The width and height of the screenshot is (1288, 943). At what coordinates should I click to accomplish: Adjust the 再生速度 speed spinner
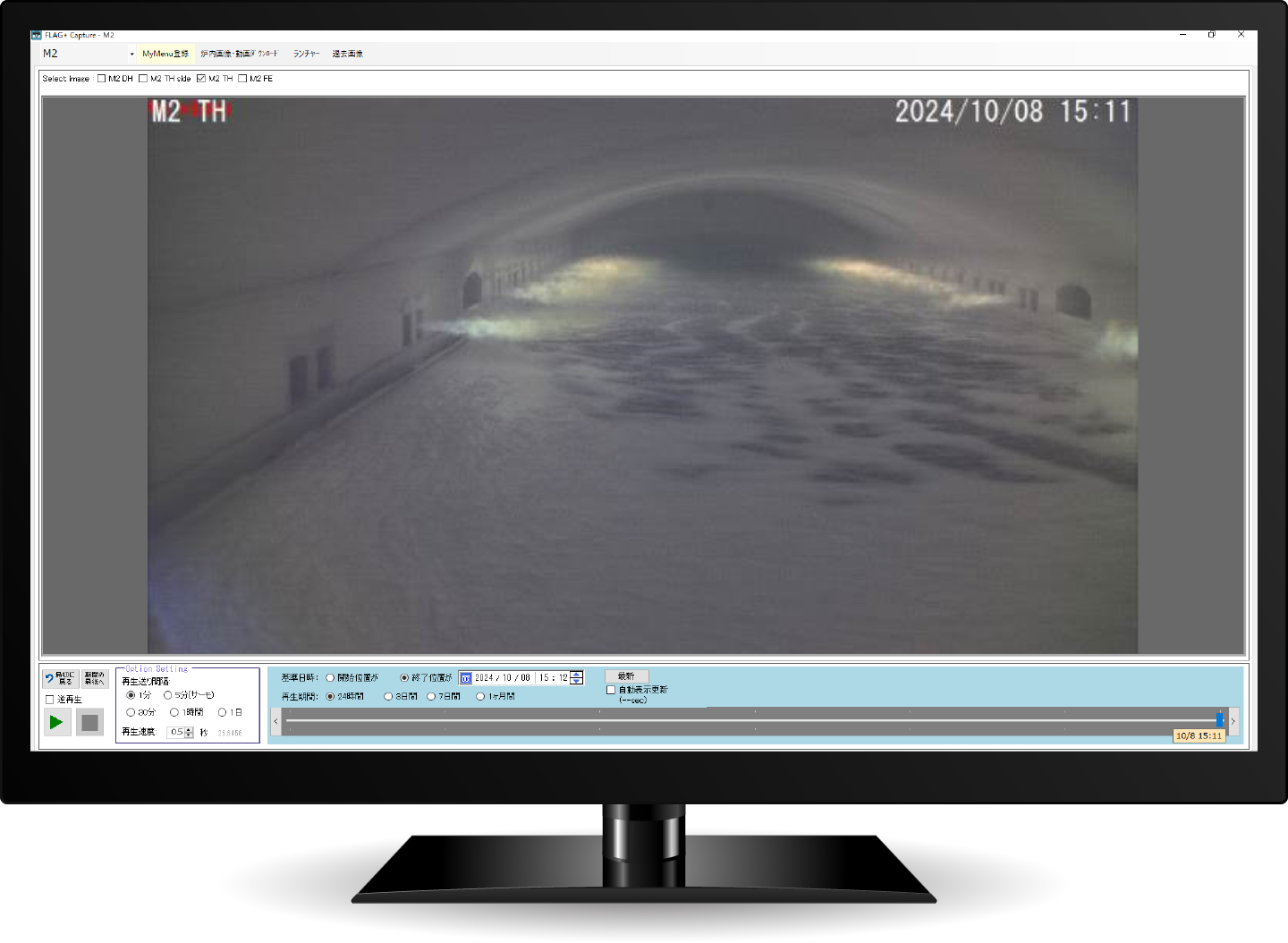coord(189,732)
